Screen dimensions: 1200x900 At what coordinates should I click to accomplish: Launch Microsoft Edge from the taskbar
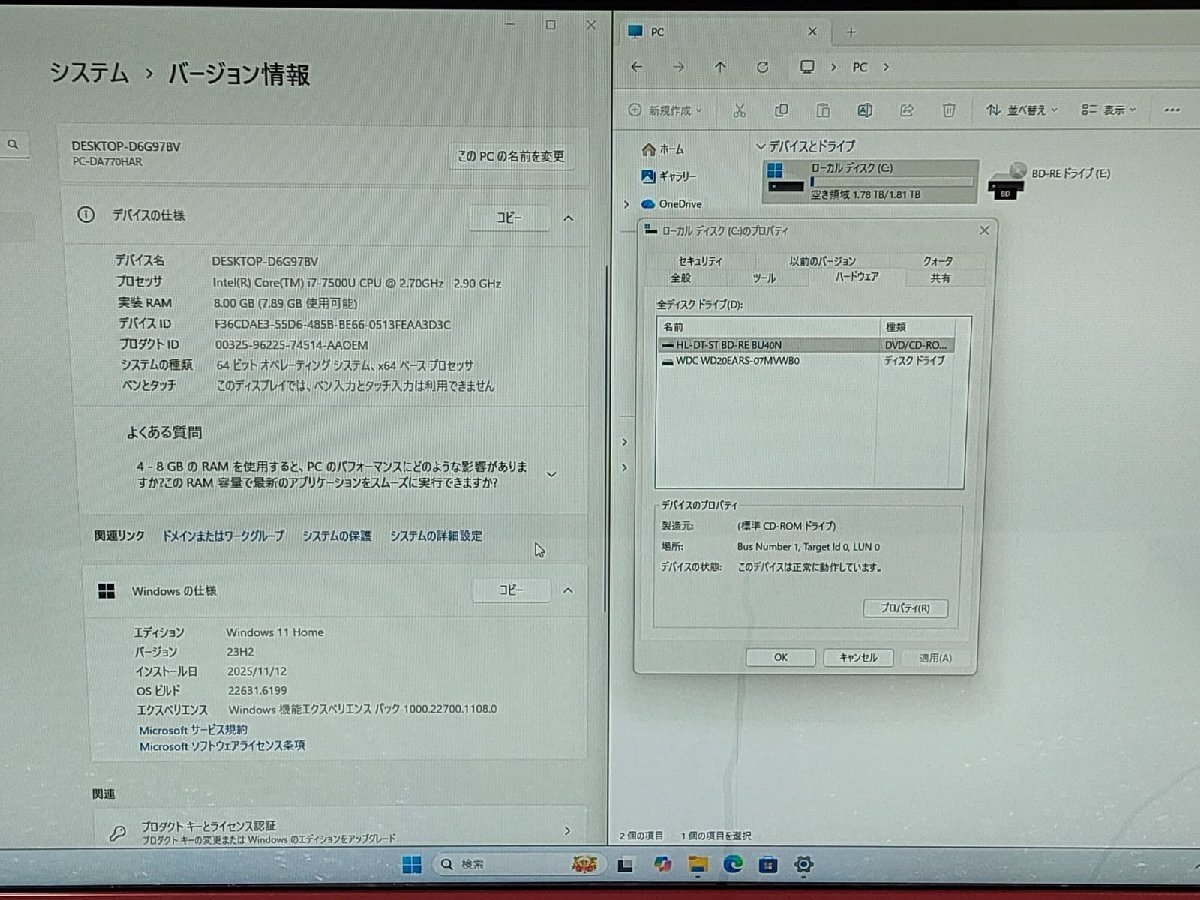[733, 864]
